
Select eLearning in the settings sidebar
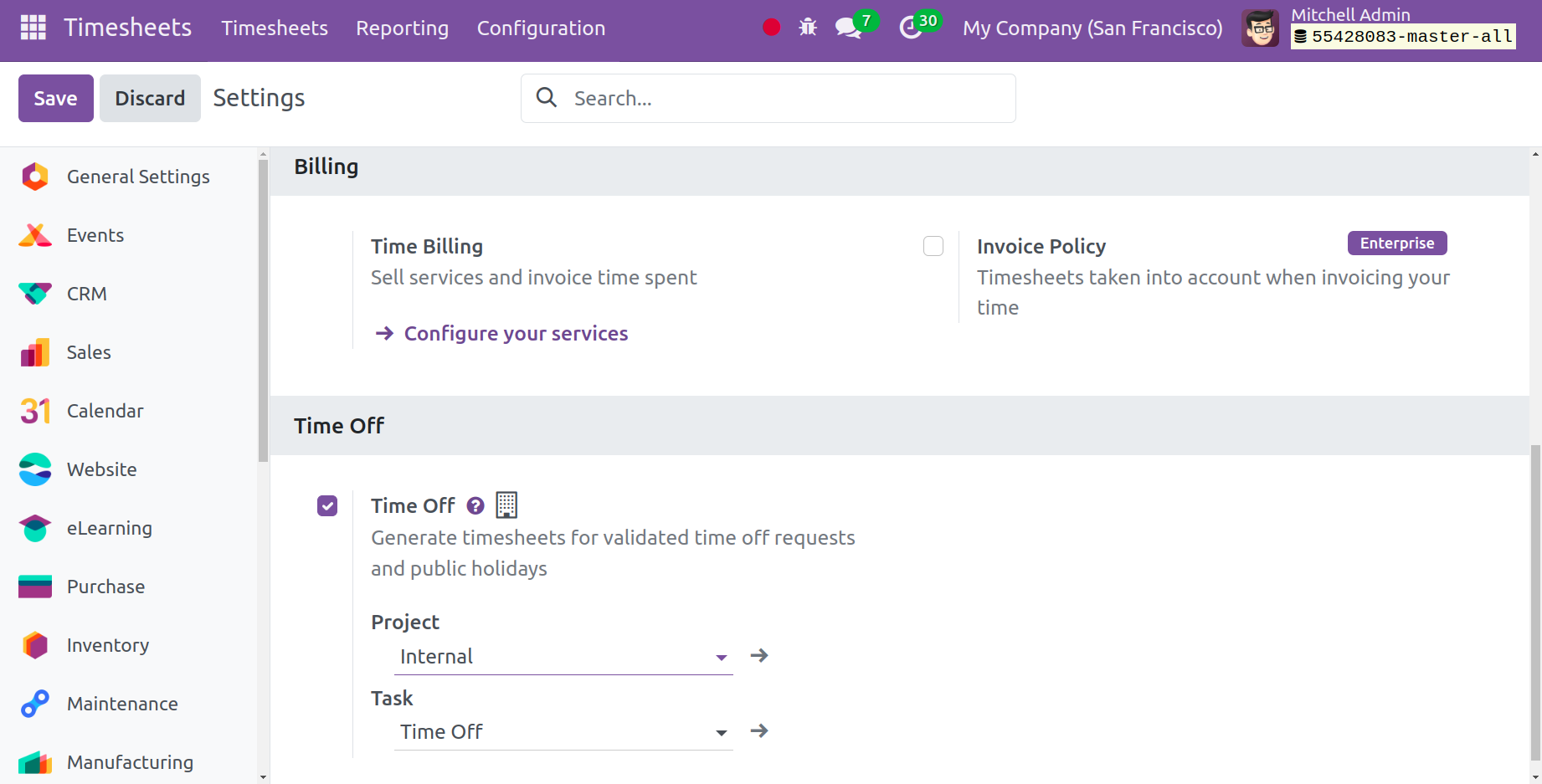coord(130,528)
